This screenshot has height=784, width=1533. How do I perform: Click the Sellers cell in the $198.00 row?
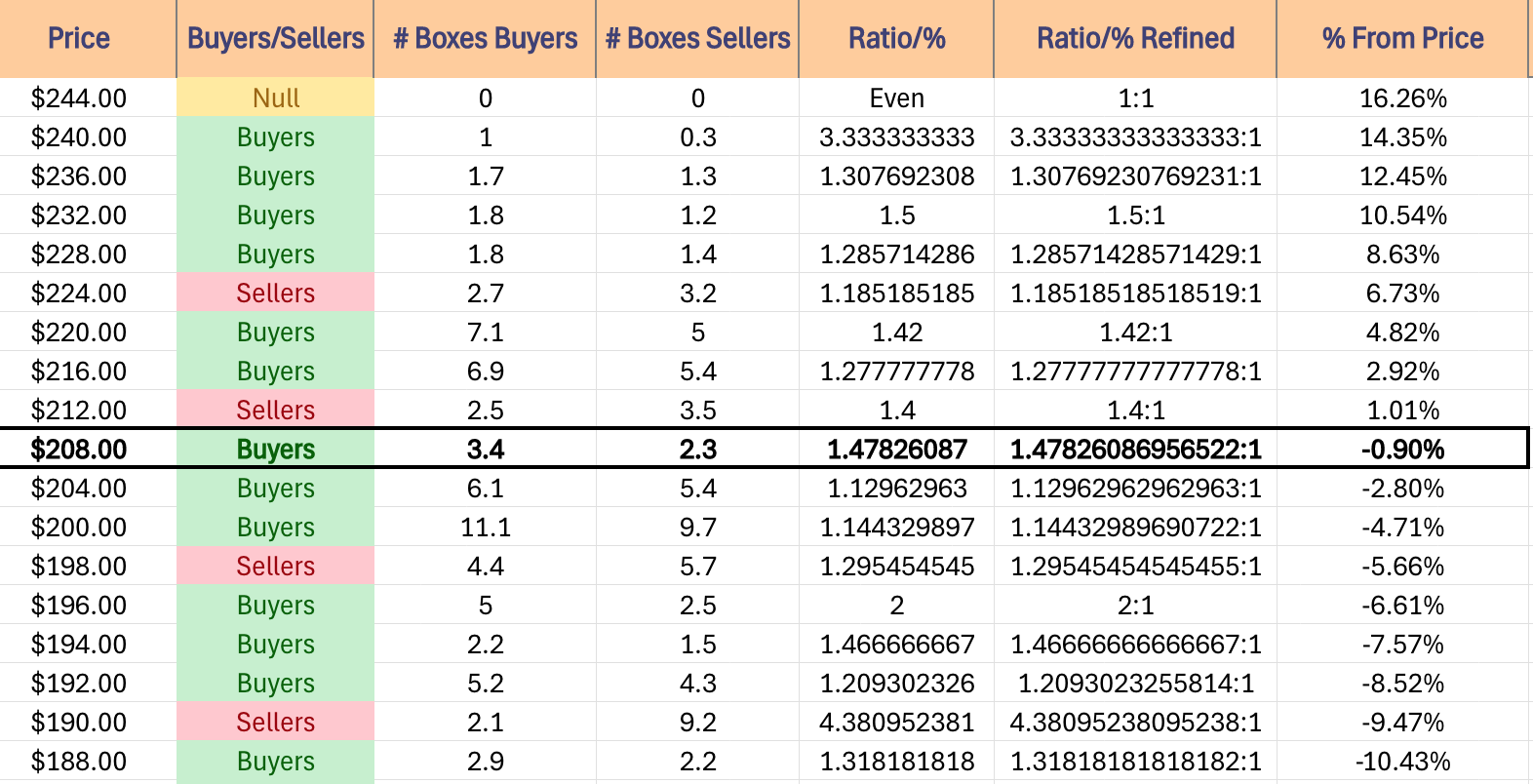click(275, 566)
